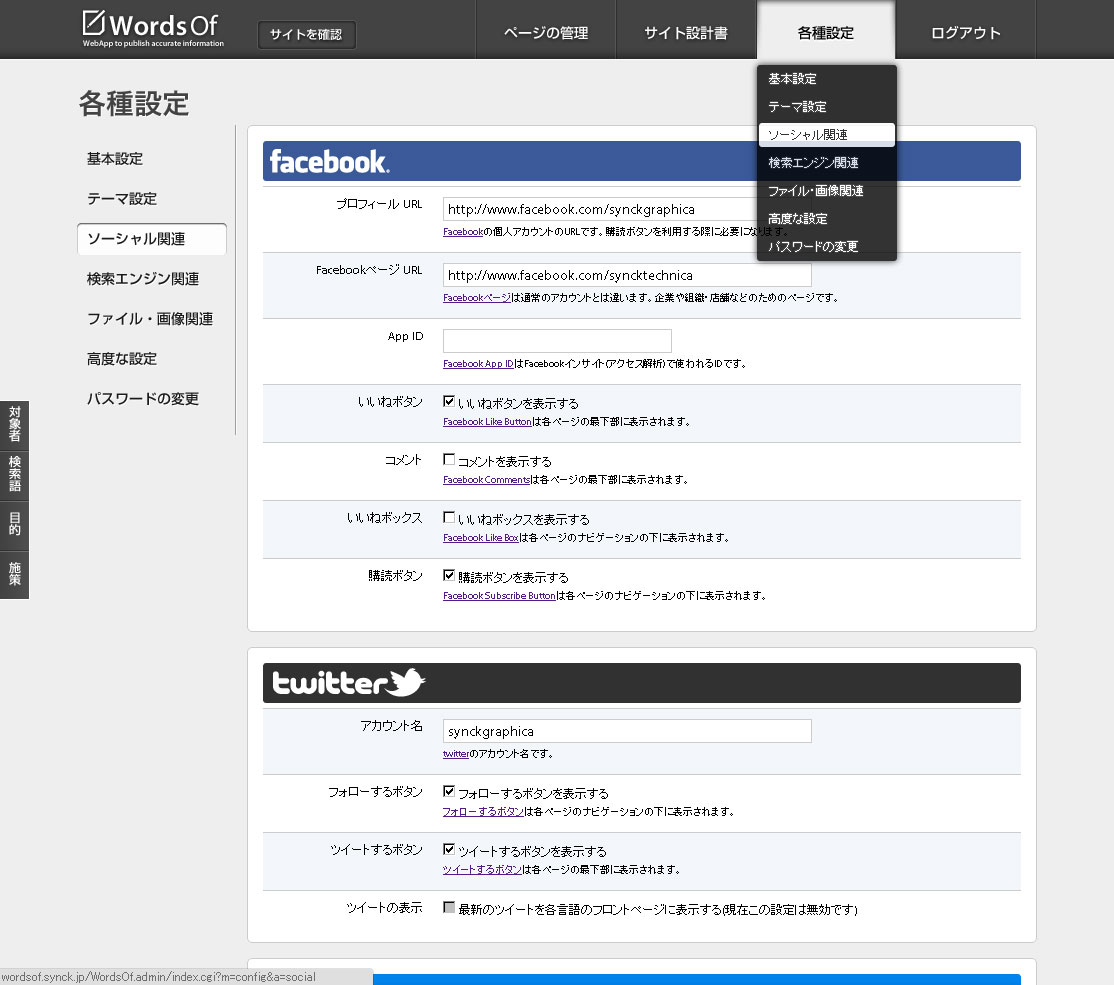Click the ツイートの表示 row label
This screenshot has width=1114, height=985.
(384, 908)
